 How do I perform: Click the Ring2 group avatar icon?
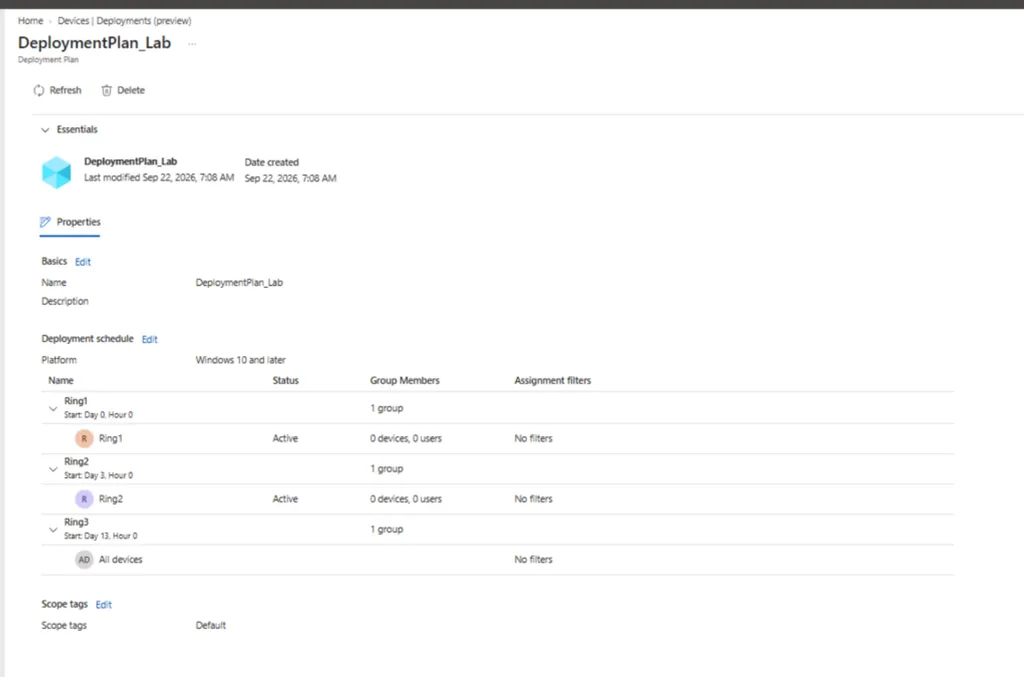tap(84, 499)
